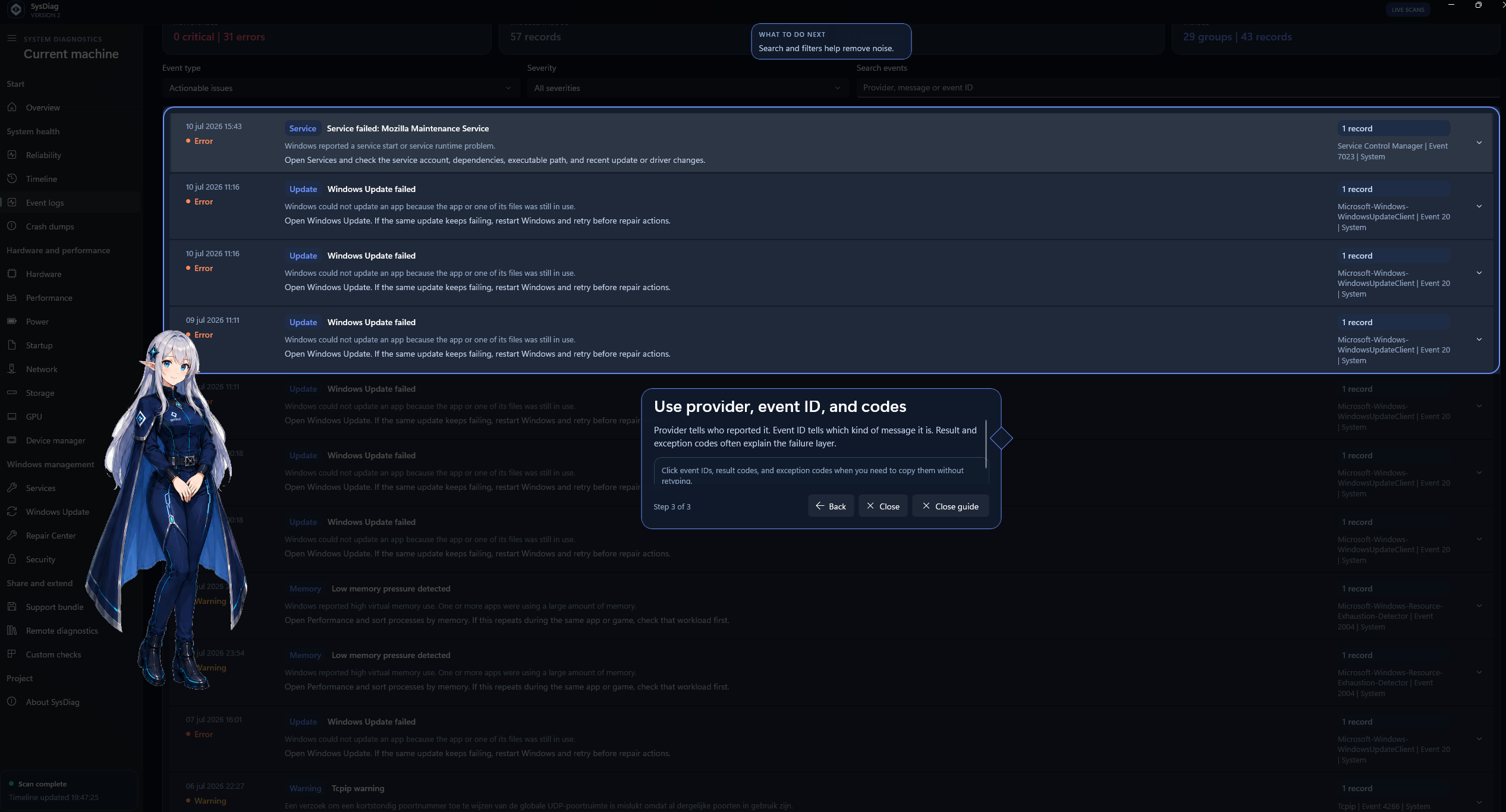This screenshot has width=1506, height=812.
Task: Open the All severities dropdown
Action: click(688, 88)
